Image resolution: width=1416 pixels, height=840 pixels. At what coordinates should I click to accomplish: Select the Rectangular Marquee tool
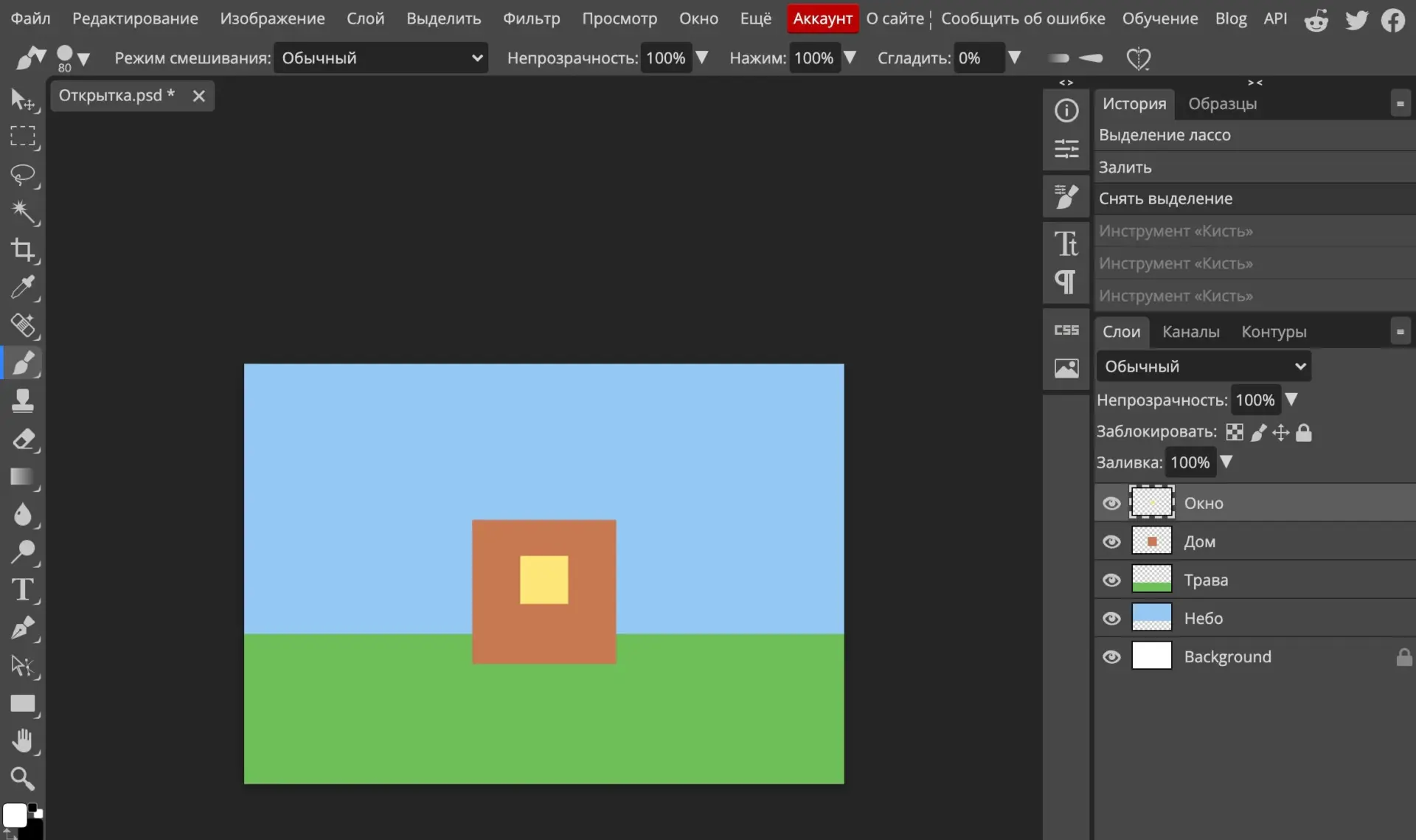[22, 136]
